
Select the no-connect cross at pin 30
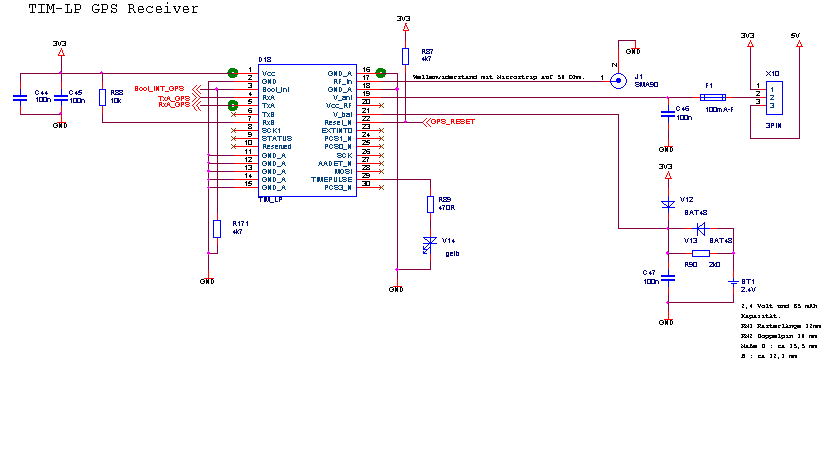tap(381, 187)
